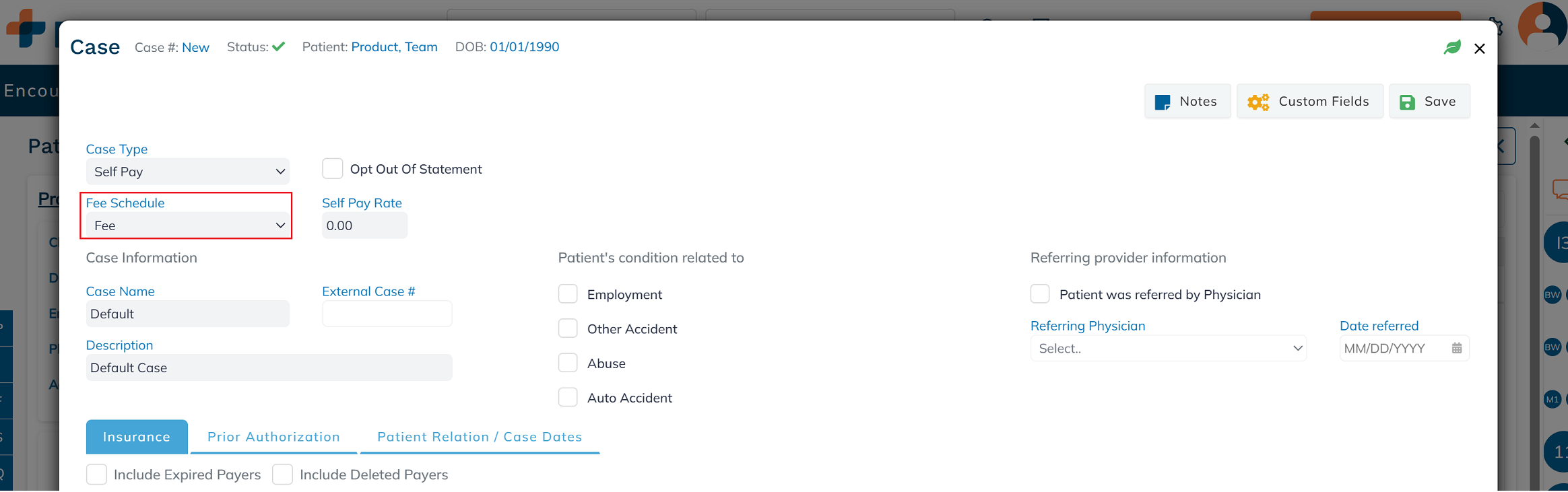The width and height of the screenshot is (1568, 492).
Task: Check the Employment condition checkbox
Action: coord(568,294)
